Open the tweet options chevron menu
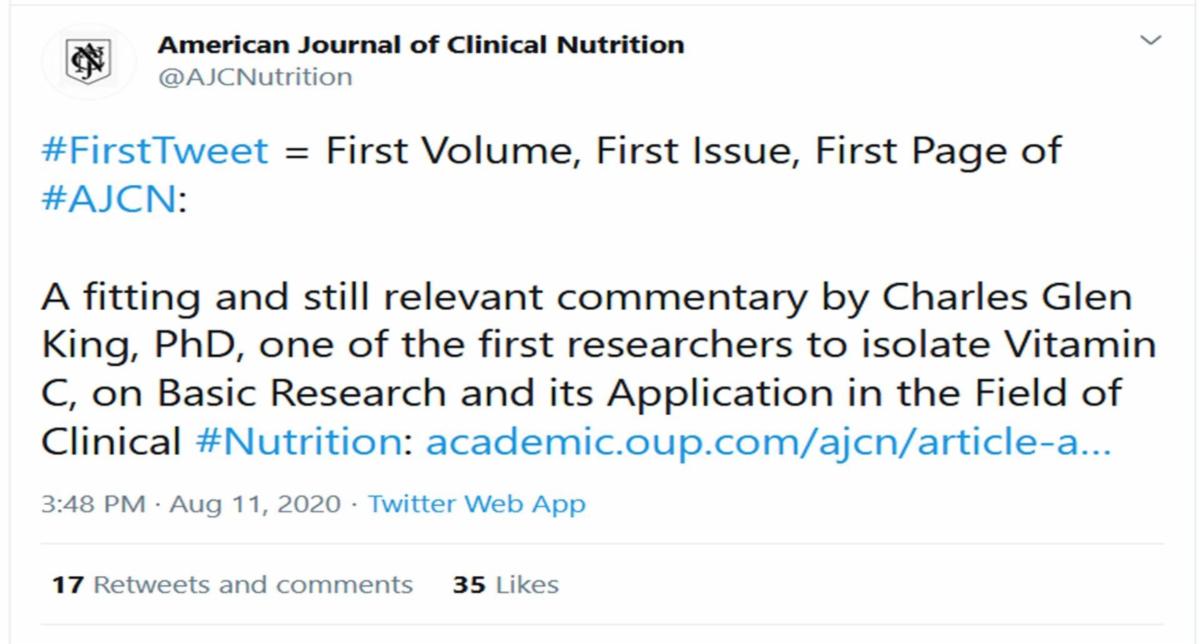 coord(1151,41)
